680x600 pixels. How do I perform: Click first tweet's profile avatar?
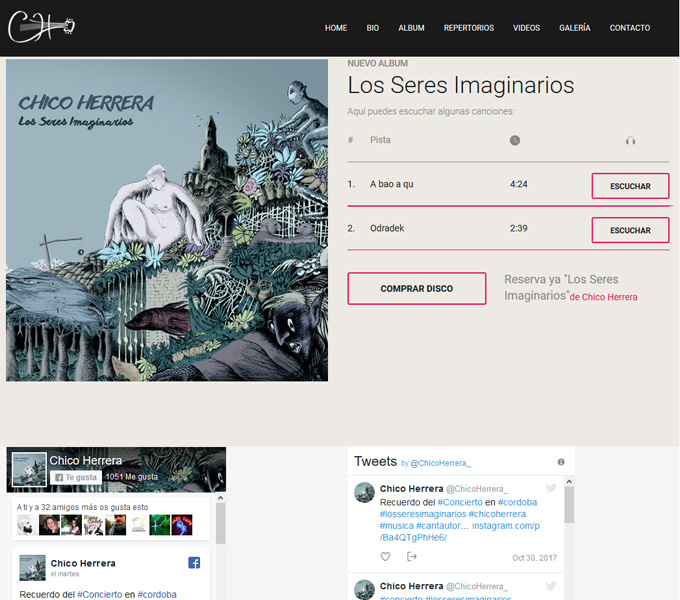tap(364, 492)
